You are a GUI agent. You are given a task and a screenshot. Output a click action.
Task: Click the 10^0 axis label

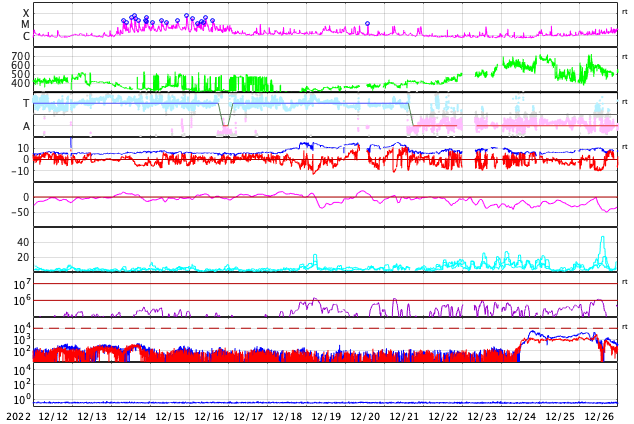22,400
